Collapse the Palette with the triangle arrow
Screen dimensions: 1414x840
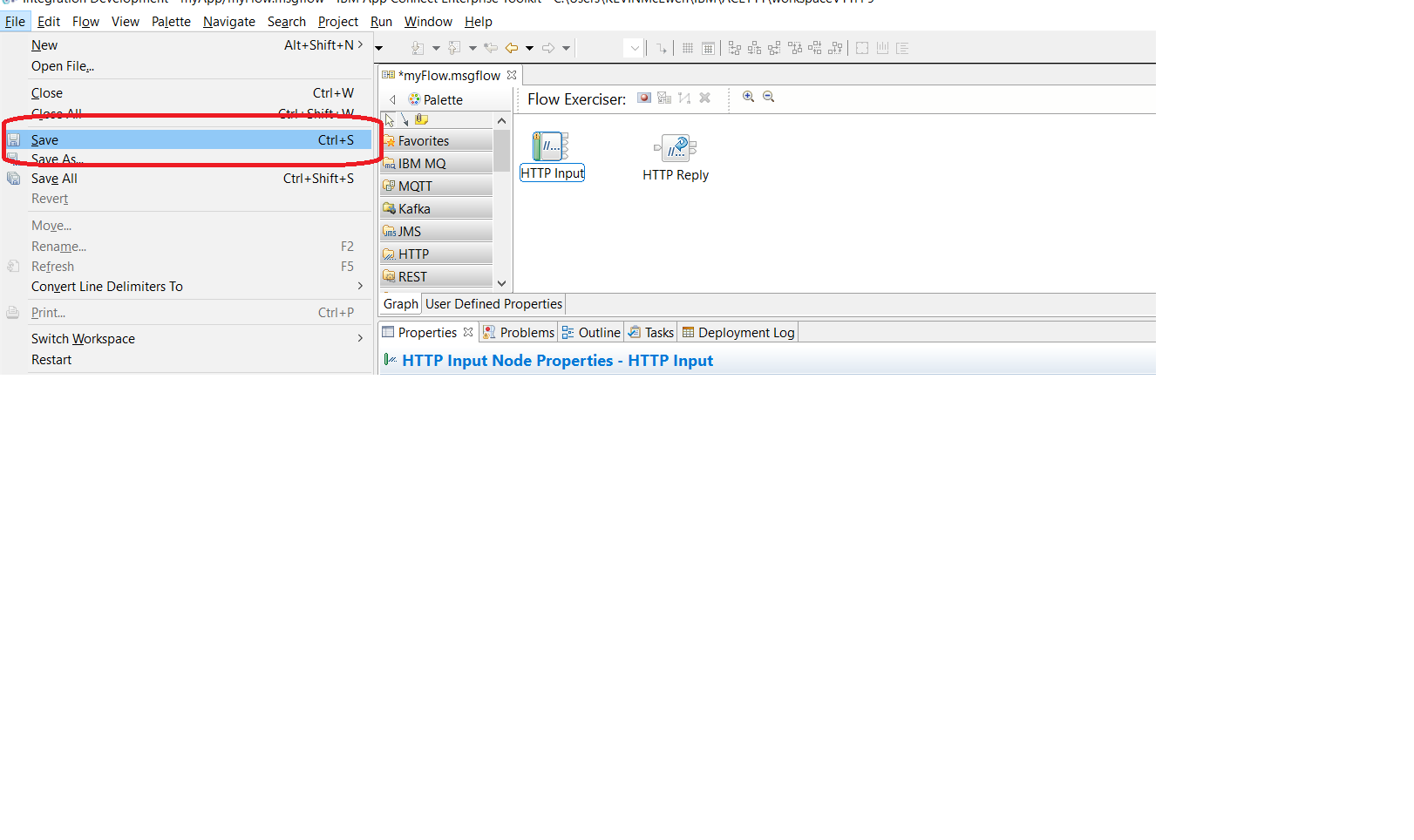392,100
